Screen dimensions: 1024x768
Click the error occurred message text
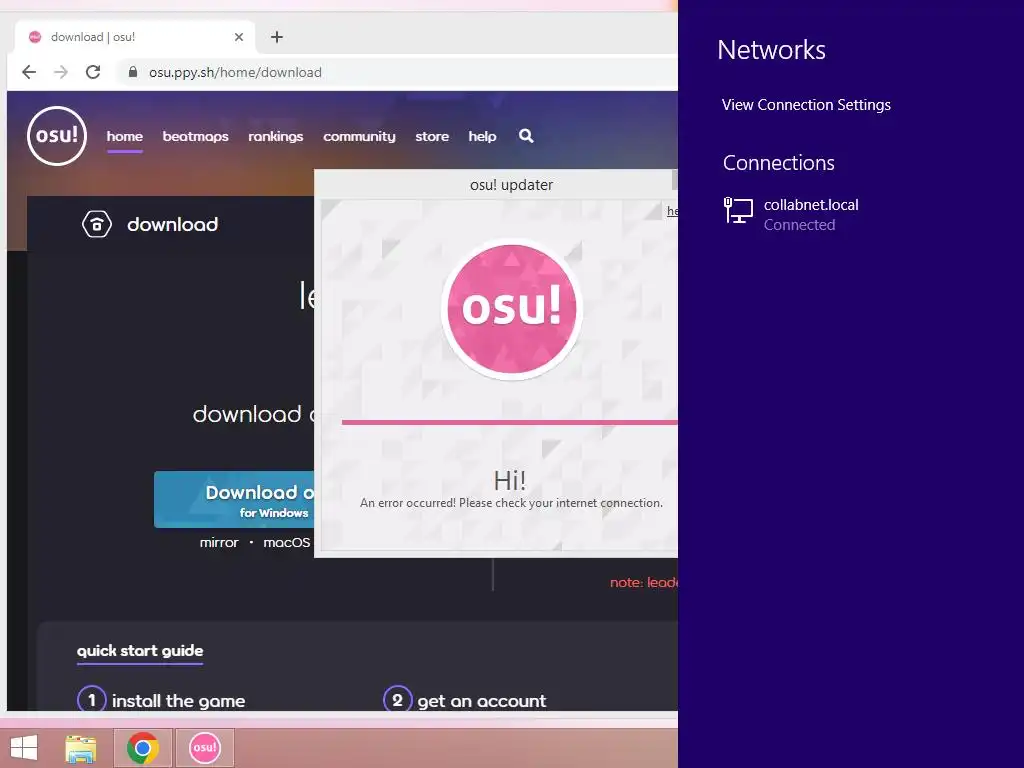(x=511, y=503)
